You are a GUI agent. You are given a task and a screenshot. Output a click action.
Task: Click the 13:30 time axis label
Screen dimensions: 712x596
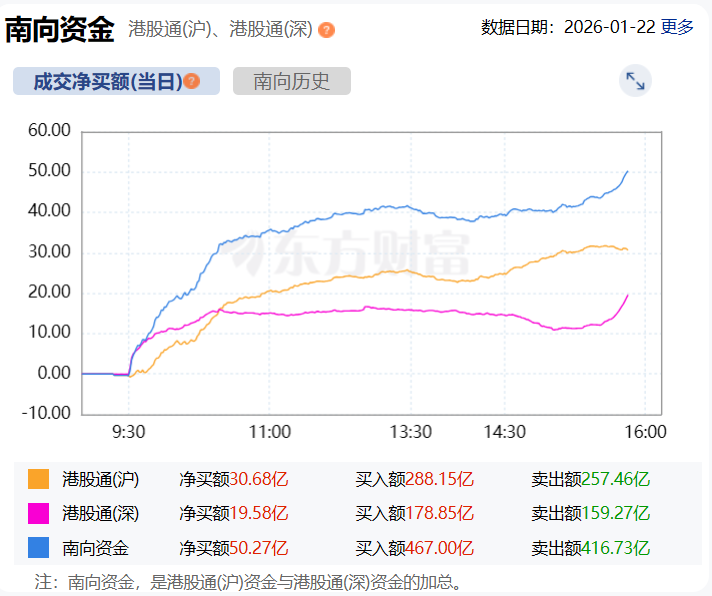(410, 432)
